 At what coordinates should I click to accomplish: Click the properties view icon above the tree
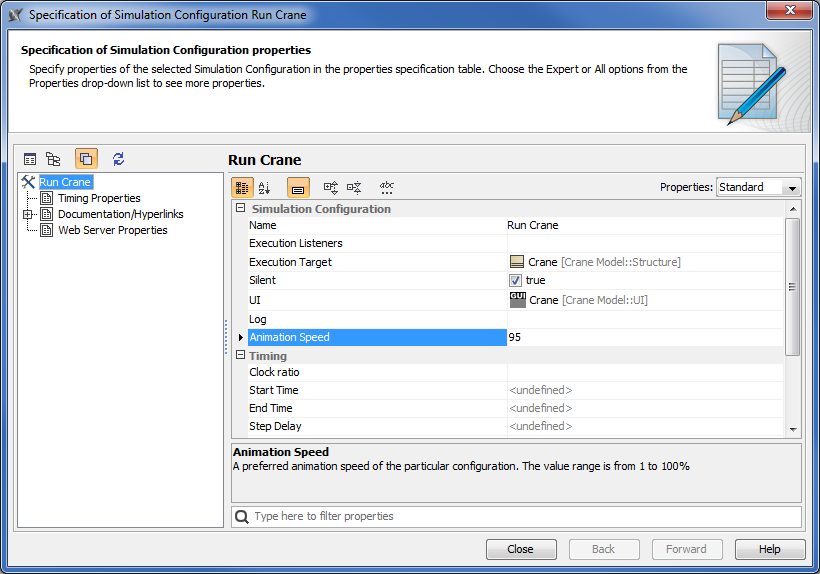(30, 159)
